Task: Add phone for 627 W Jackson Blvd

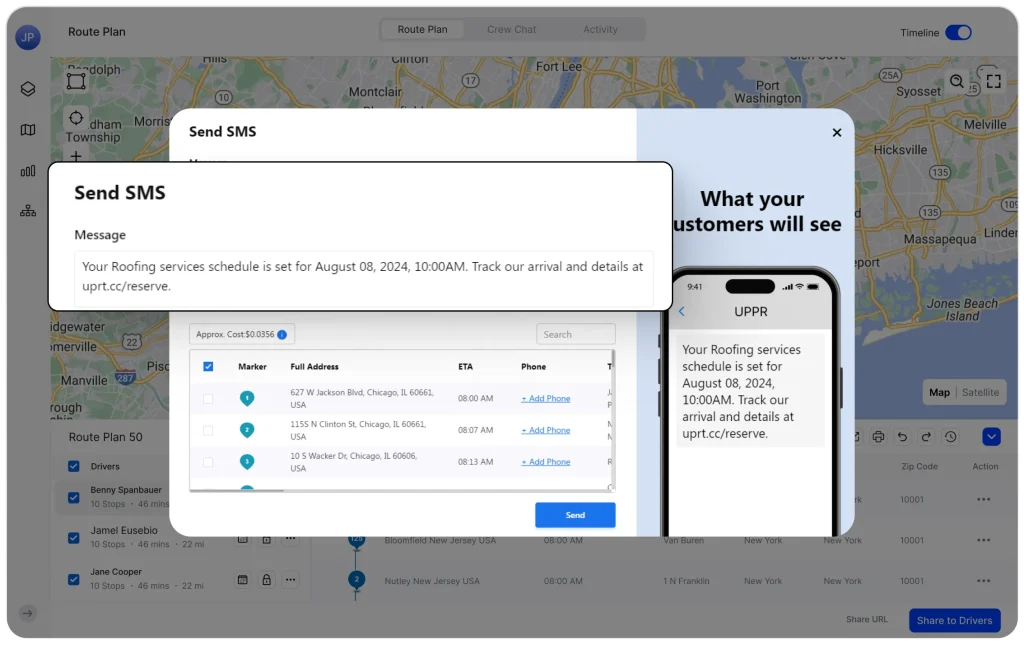Action: 545,398
